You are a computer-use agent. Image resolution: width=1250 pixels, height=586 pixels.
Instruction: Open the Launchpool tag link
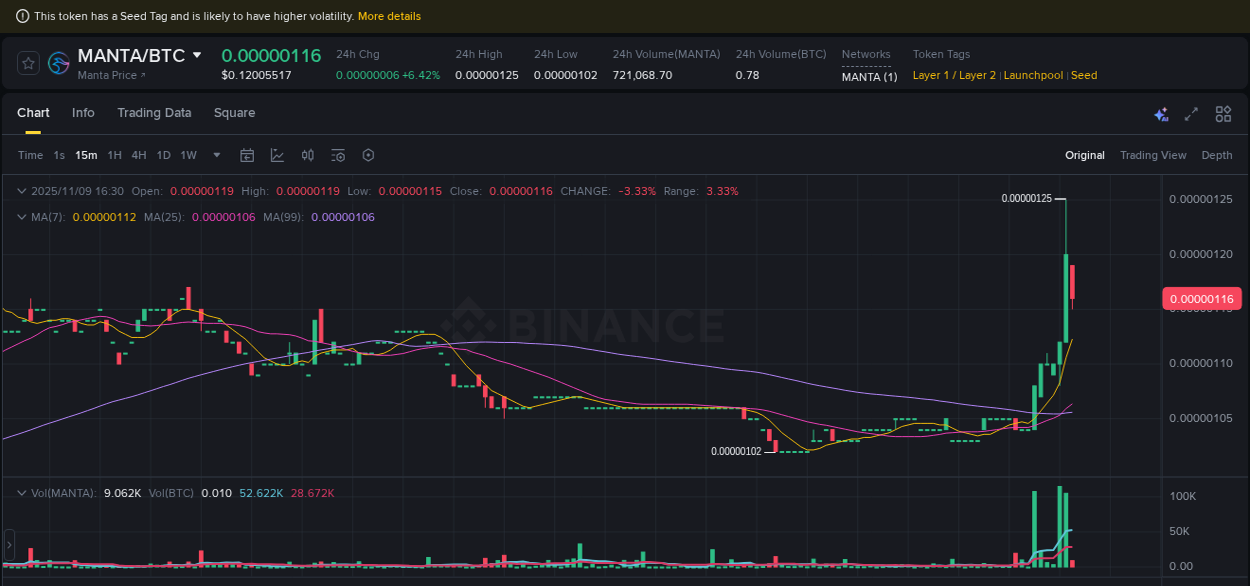click(1033, 75)
